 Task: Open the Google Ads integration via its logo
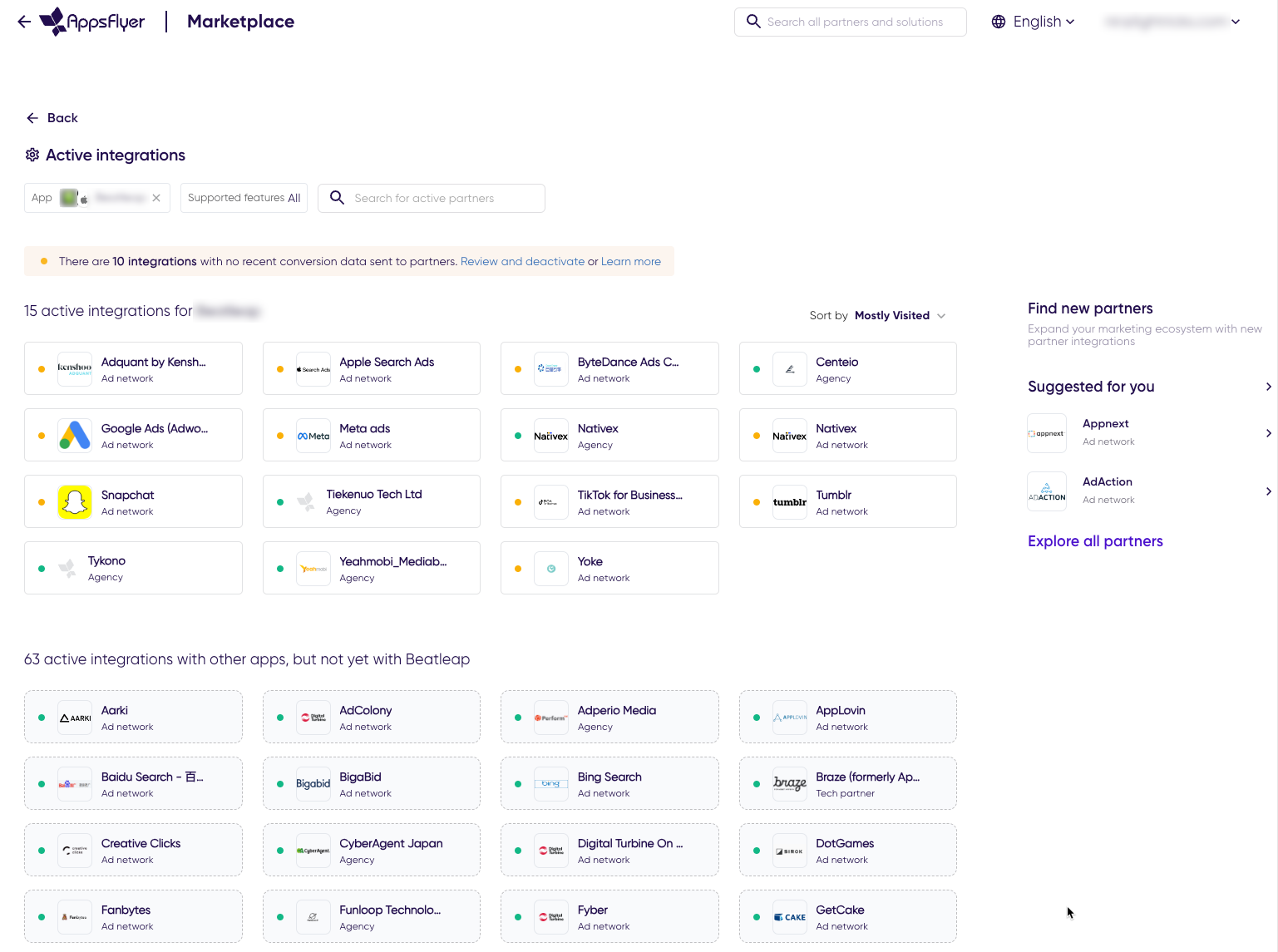pos(75,434)
